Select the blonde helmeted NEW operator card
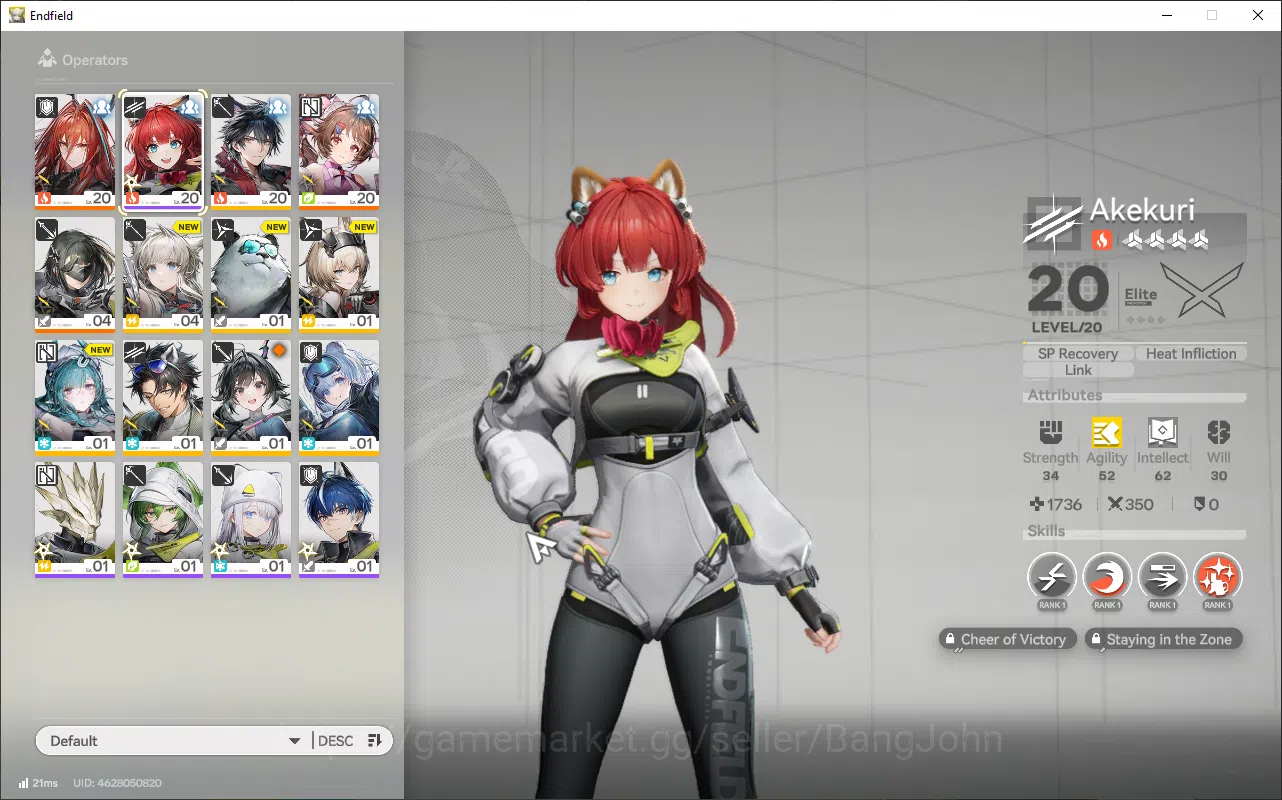The width and height of the screenshot is (1282, 800). pos(339,275)
